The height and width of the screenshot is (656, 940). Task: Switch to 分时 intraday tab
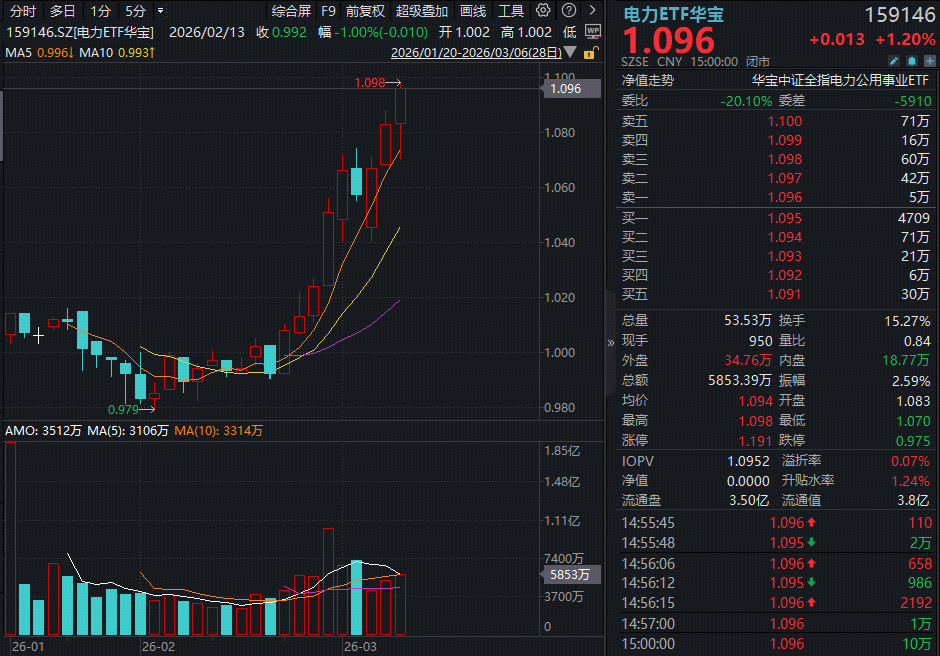point(22,11)
